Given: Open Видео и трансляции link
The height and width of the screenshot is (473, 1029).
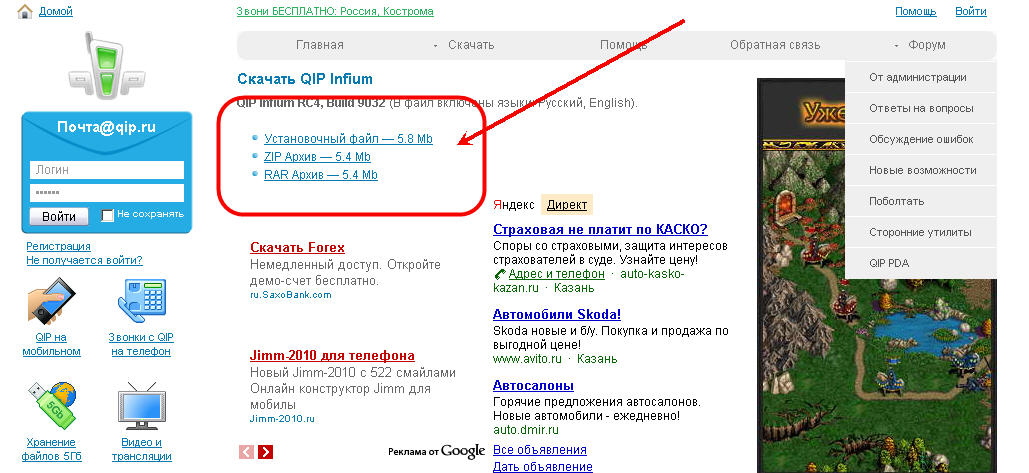Looking at the screenshot, I should click(x=141, y=449).
